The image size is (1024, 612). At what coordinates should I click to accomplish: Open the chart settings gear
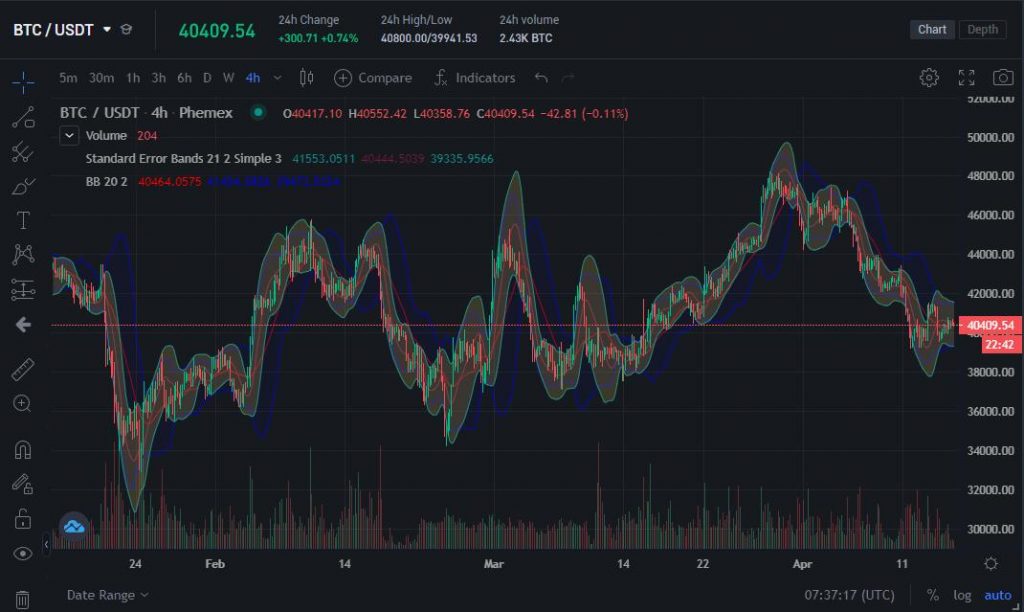click(x=929, y=77)
